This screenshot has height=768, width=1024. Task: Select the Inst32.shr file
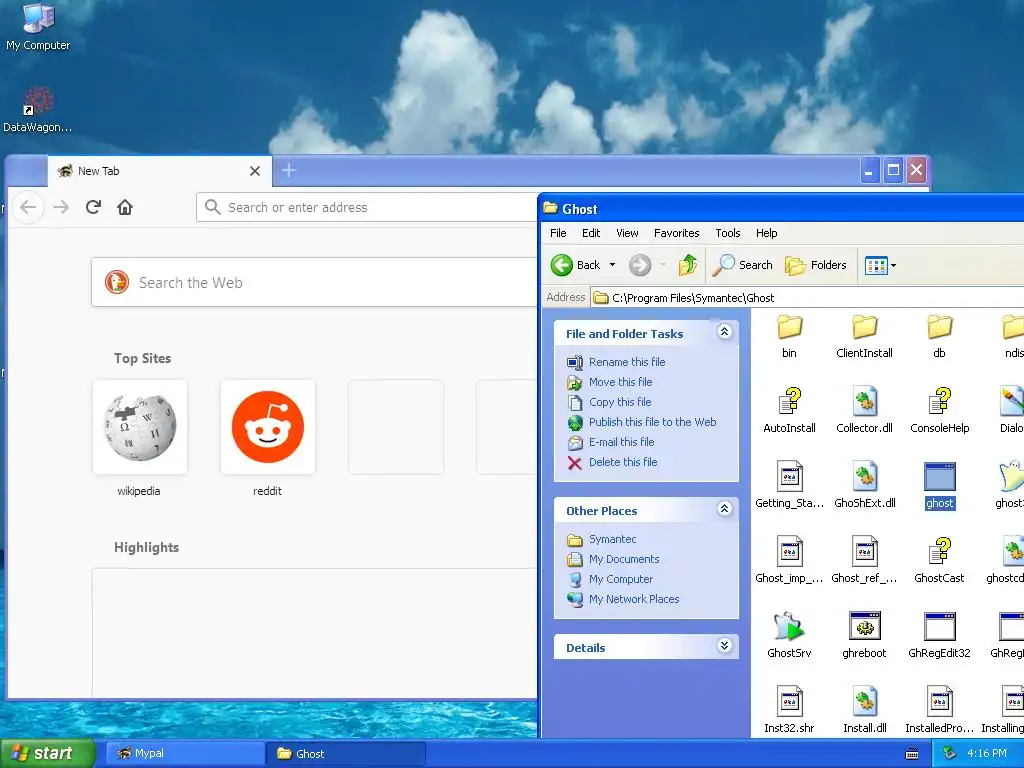(790, 710)
